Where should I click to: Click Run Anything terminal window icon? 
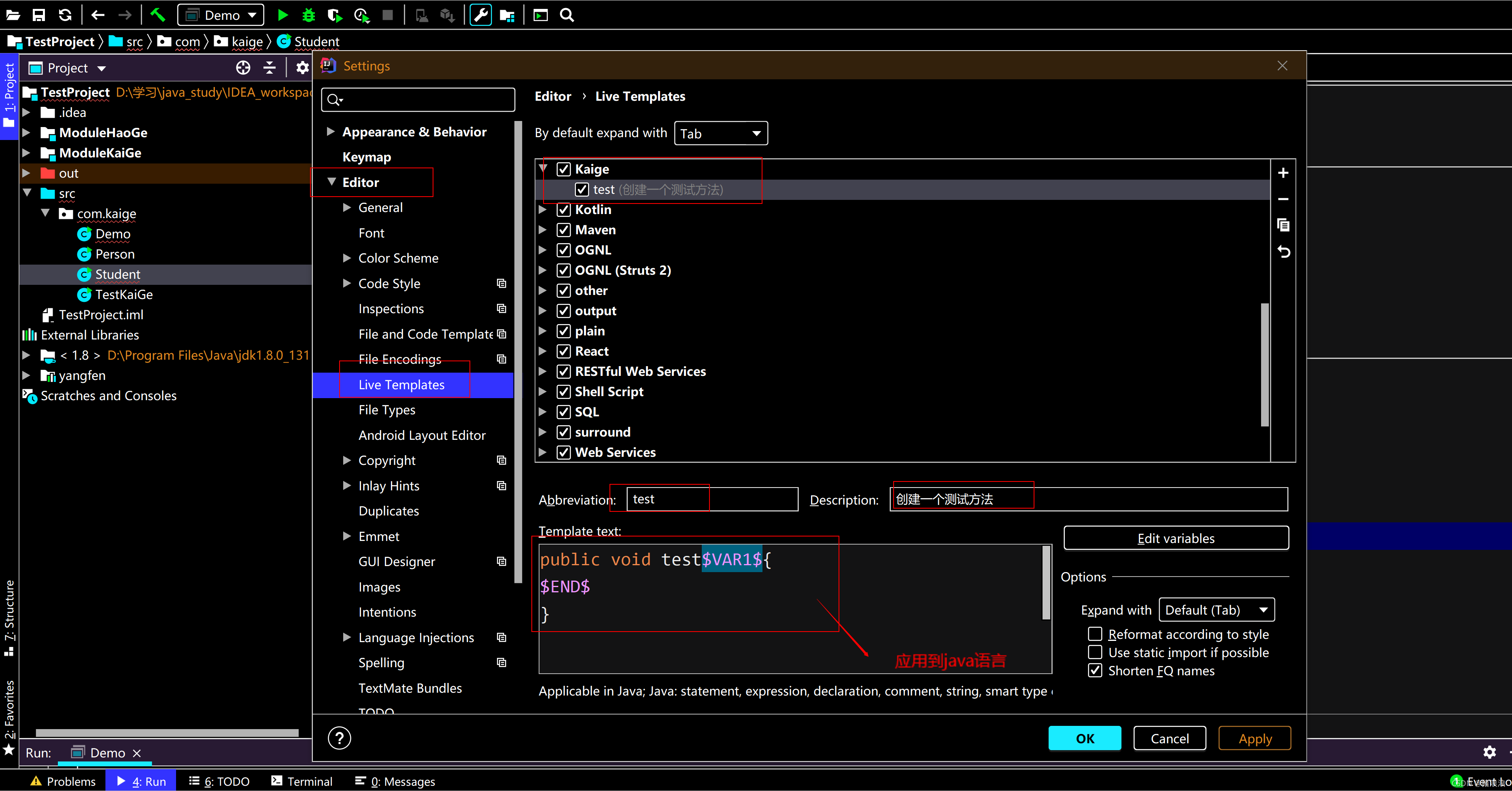click(540, 15)
